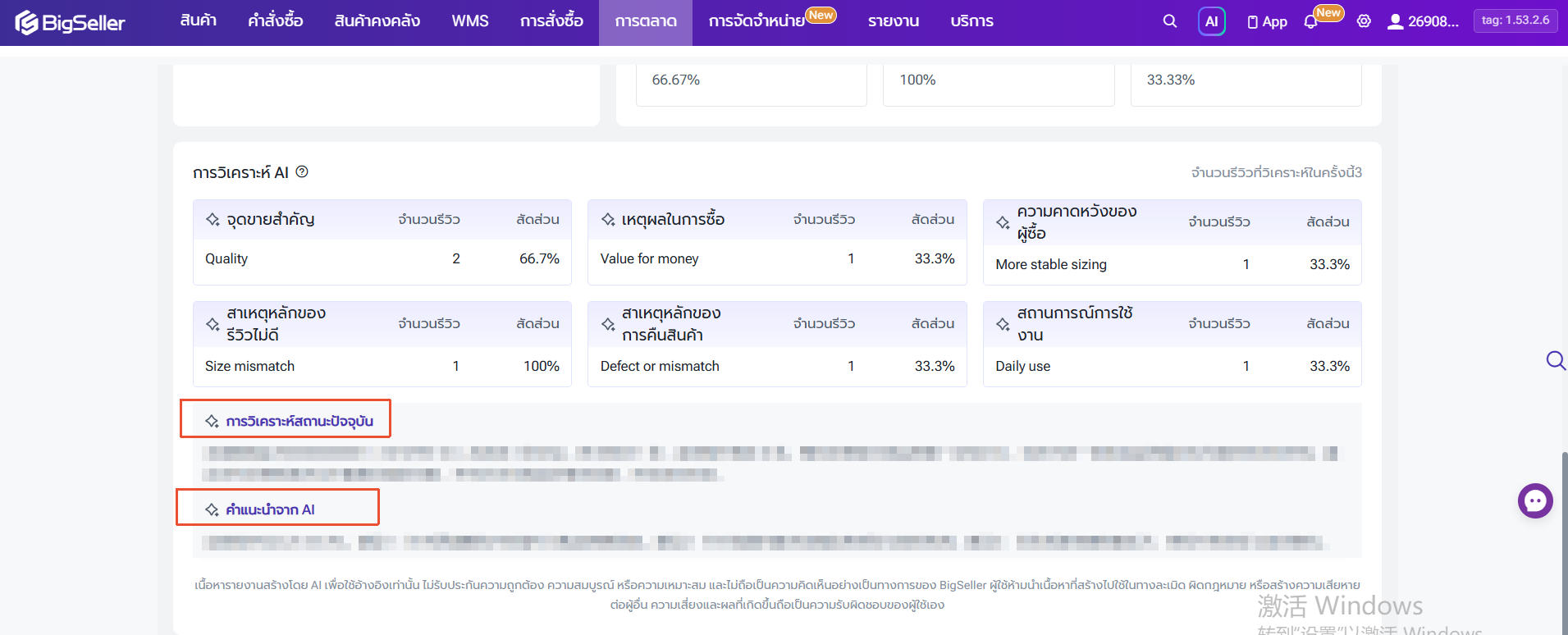Open the AI assistant button in the header
The height and width of the screenshot is (635, 1568).
click(x=1212, y=21)
